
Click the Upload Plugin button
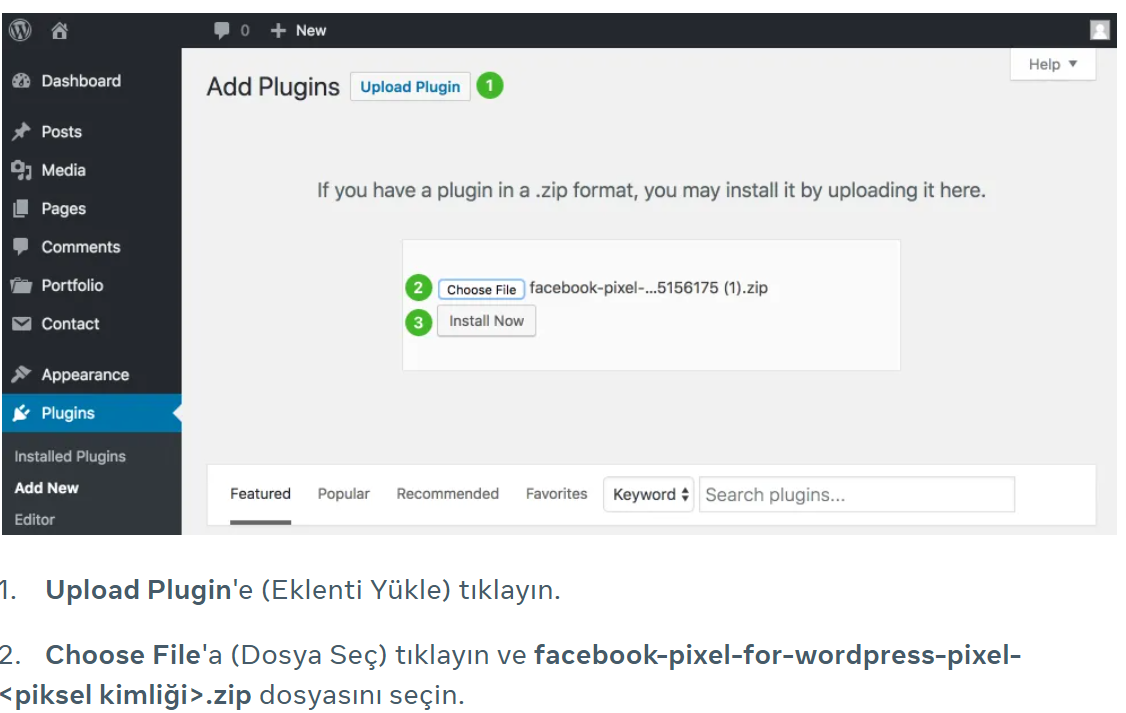click(x=410, y=87)
